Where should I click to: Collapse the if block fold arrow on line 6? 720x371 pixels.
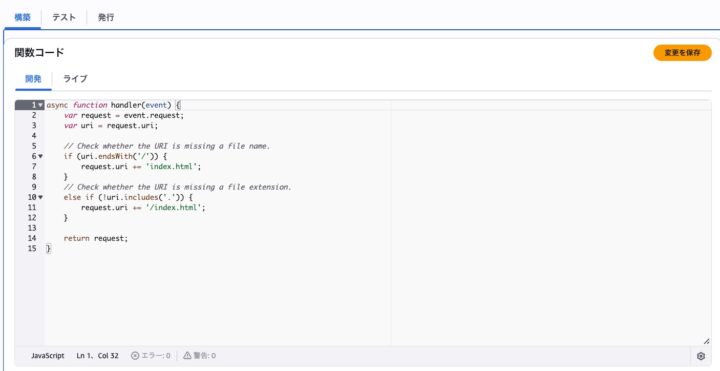coord(40,157)
